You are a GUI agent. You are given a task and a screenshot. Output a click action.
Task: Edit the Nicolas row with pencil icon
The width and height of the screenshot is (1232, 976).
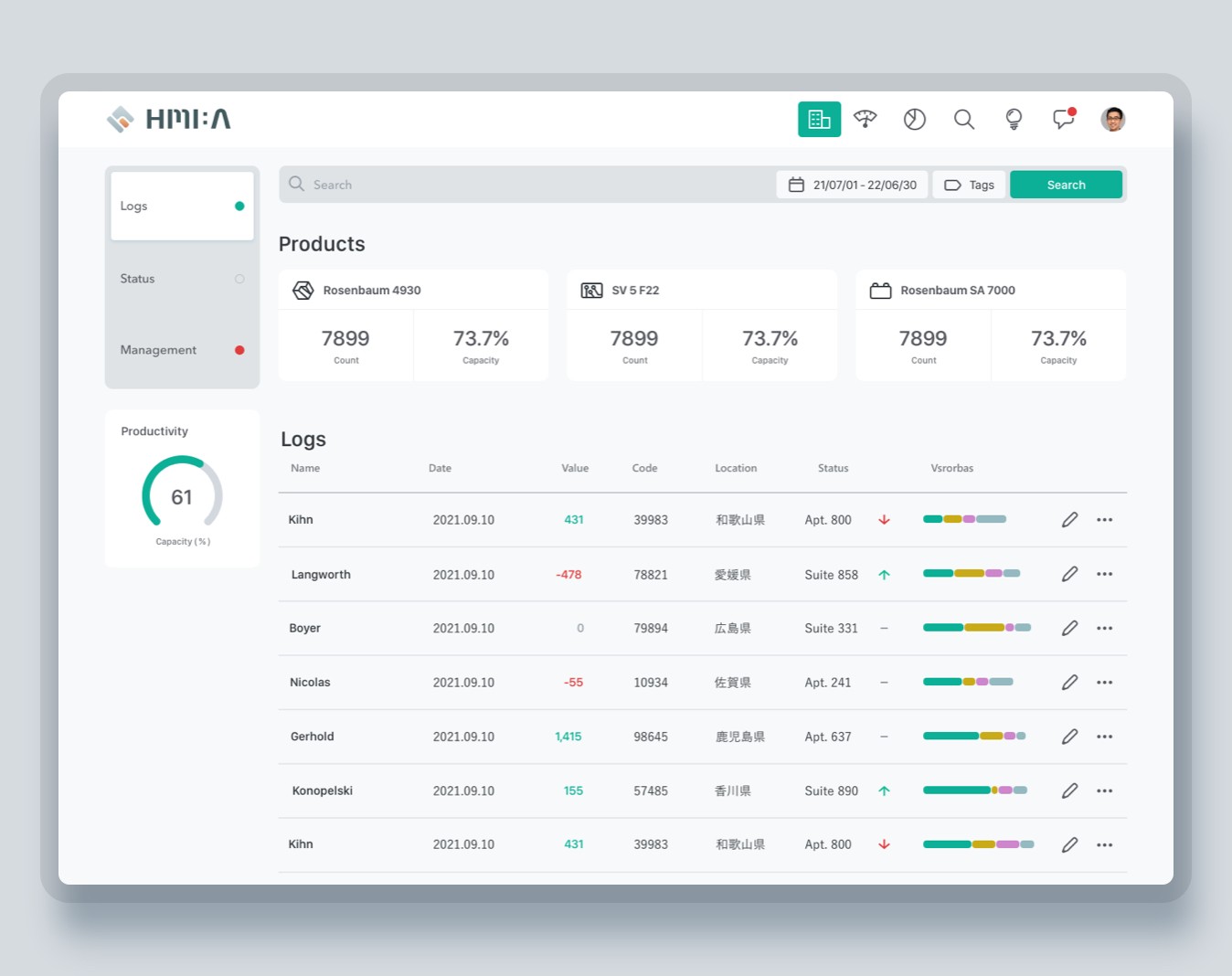(x=1069, y=683)
